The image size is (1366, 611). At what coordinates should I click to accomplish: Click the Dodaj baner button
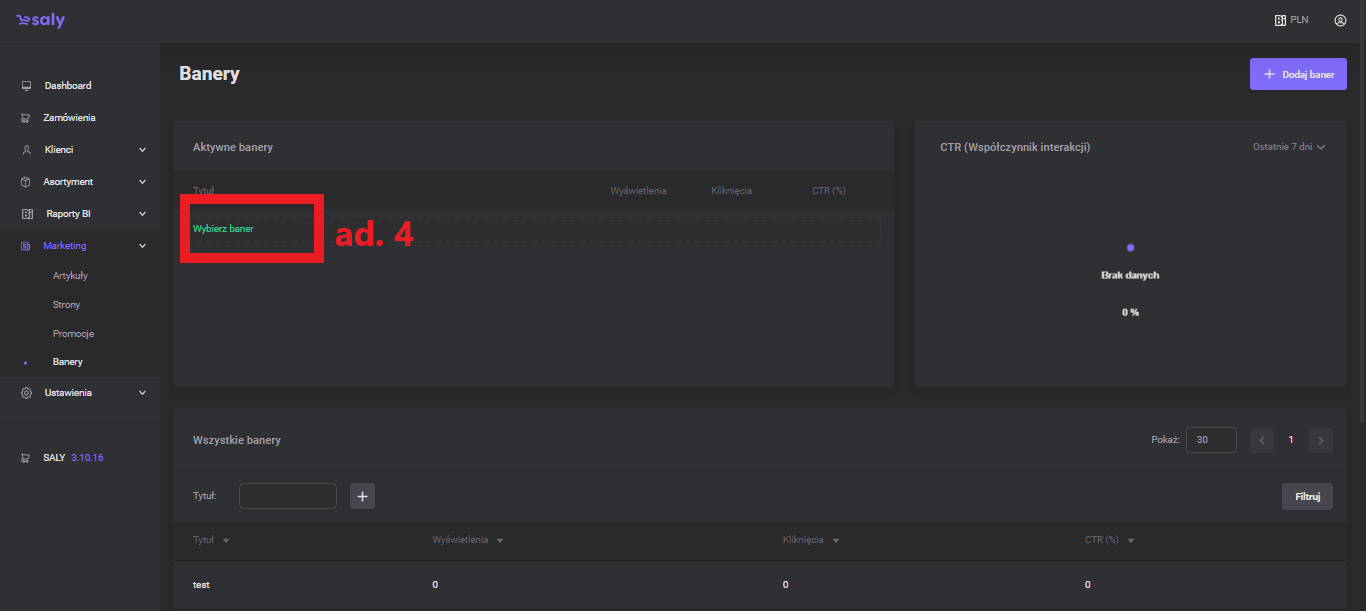(1297, 74)
